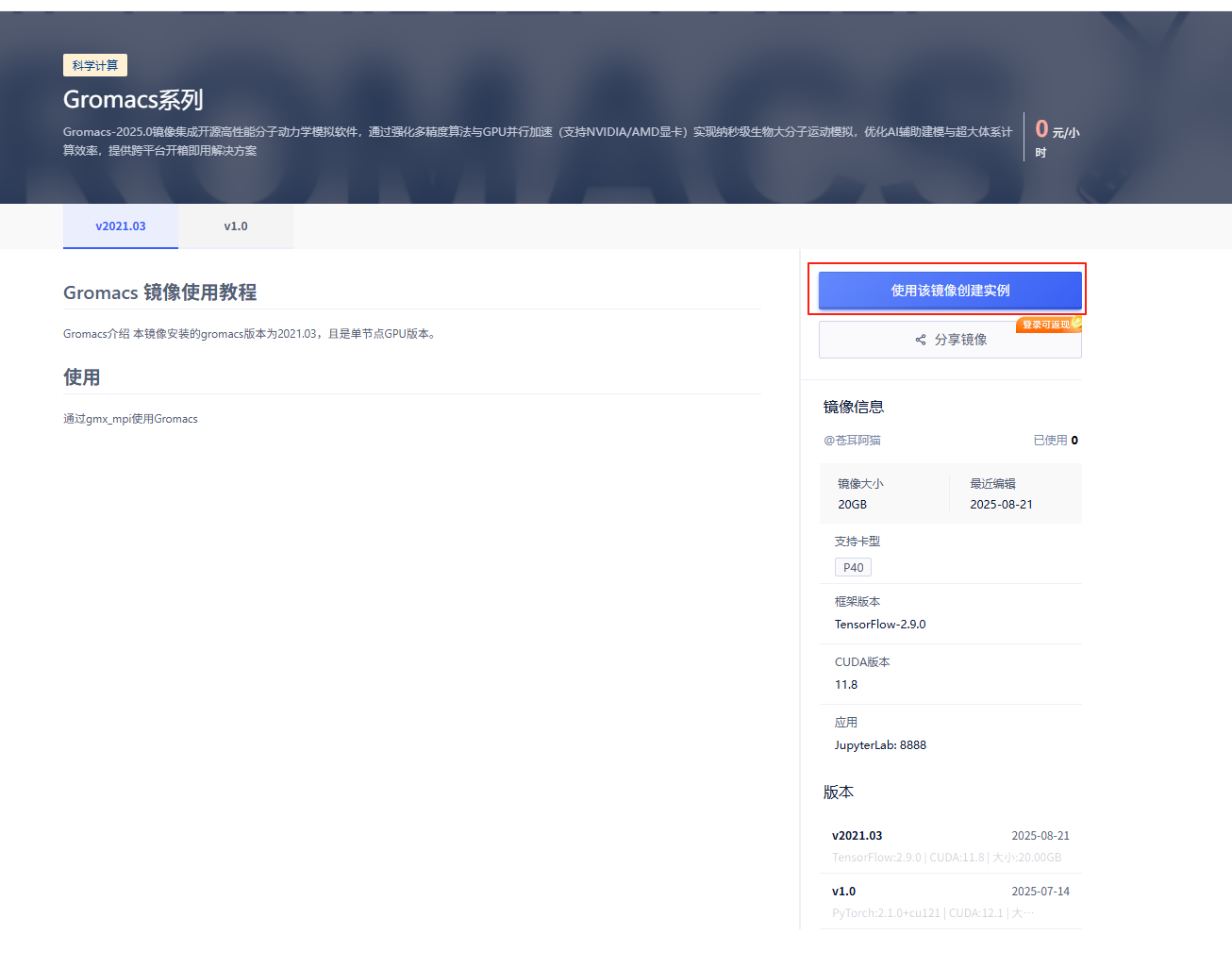Click the 通过gmx_mpi使用Gromacs text

point(130,419)
